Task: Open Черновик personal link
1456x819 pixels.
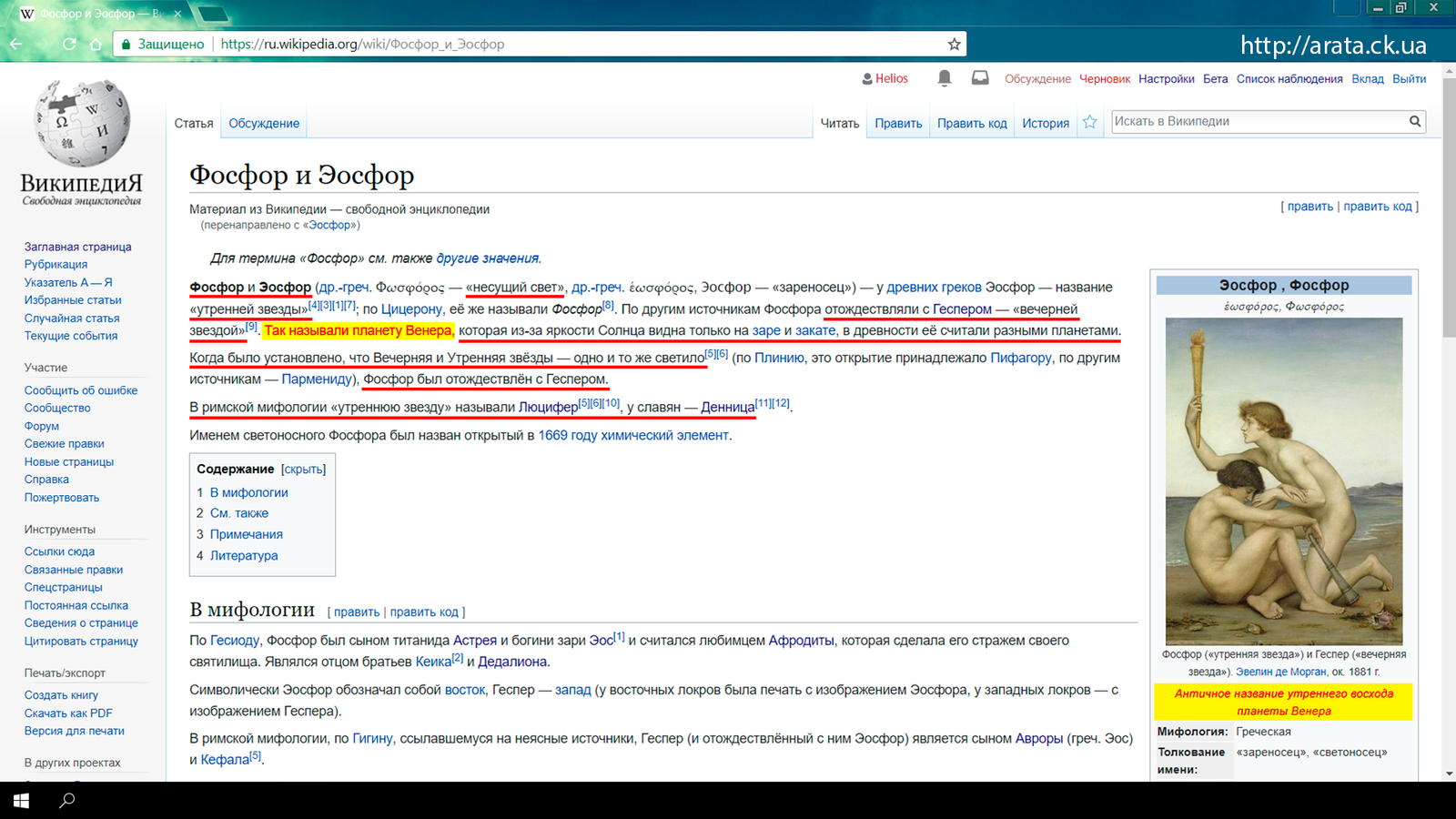Action: click(1105, 78)
